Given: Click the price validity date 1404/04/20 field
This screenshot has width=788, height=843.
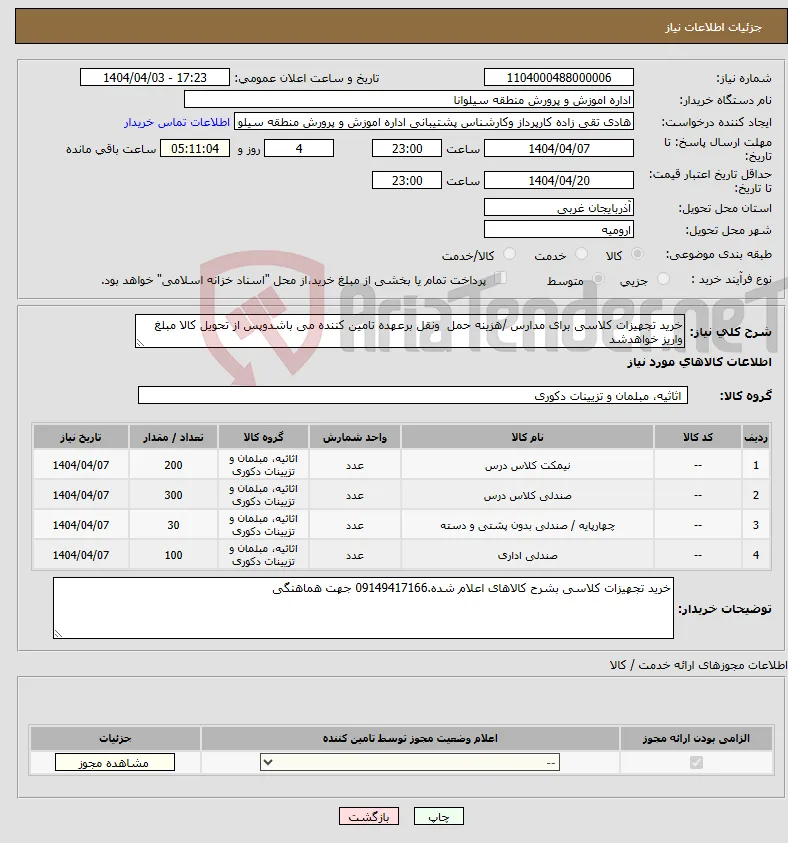Looking at the screenshot, I should [558, 181].
